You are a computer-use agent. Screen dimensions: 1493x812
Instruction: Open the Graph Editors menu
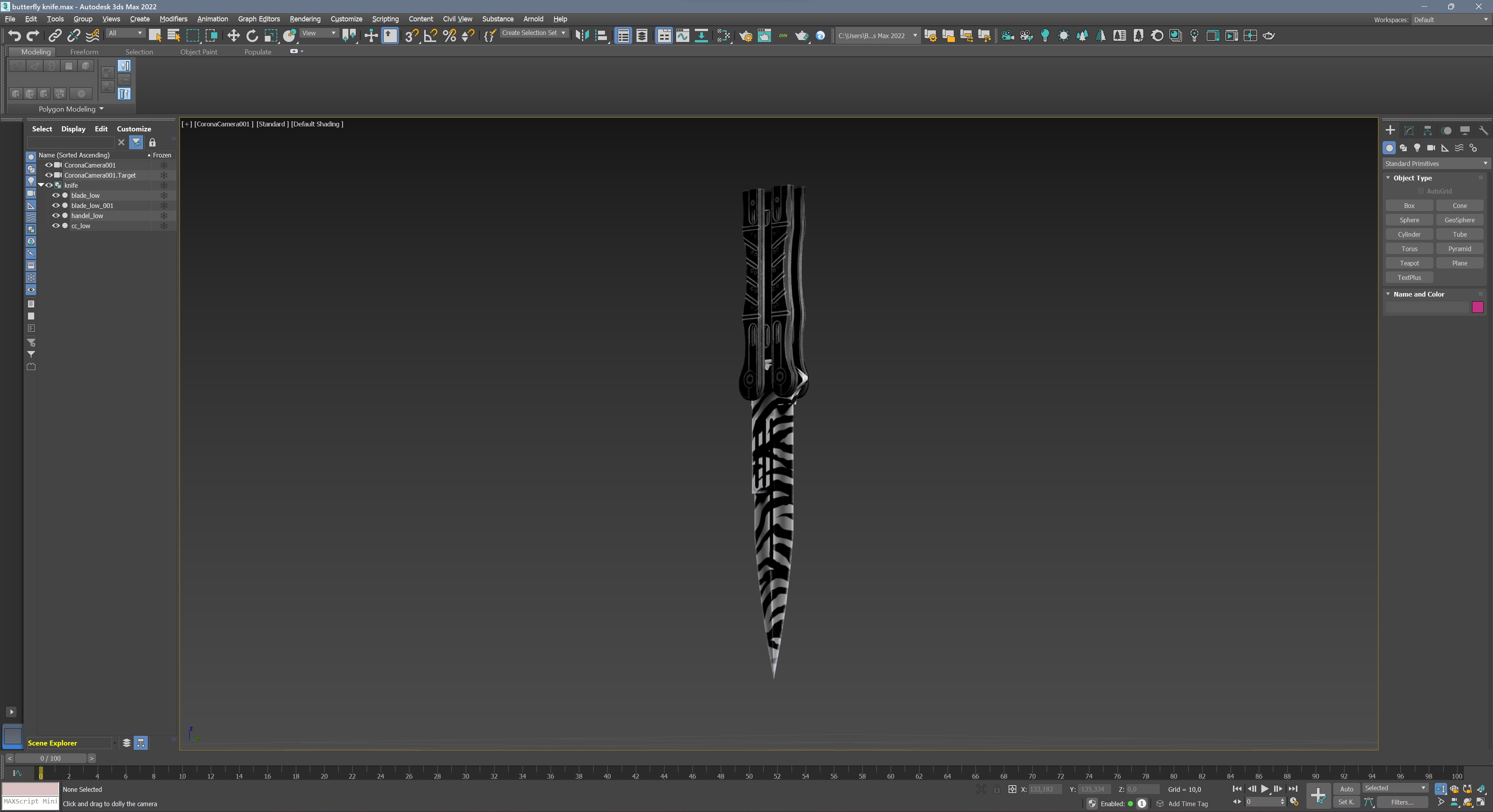pos(259,19)
